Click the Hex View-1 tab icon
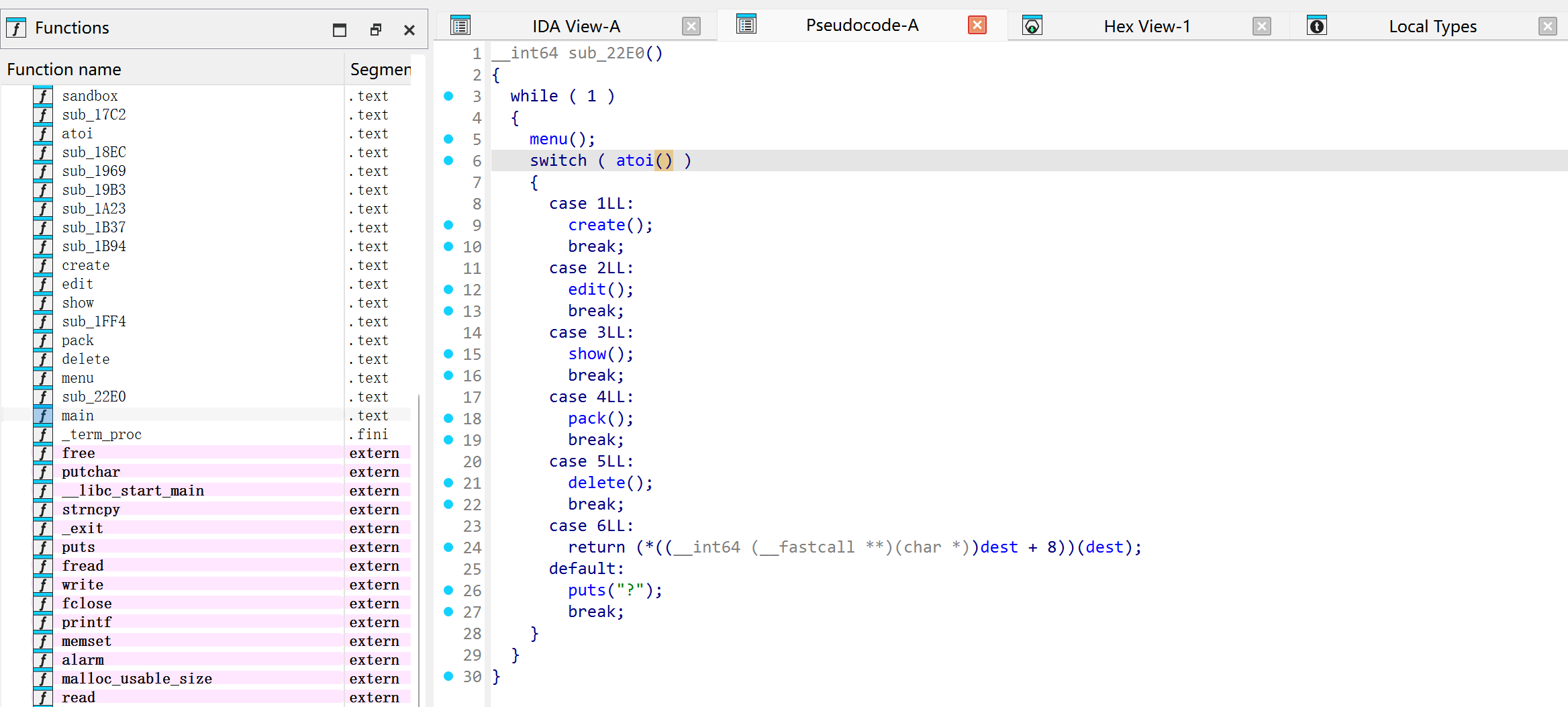Viewport: 1568px width, 707px height. tap(1032, 26)
